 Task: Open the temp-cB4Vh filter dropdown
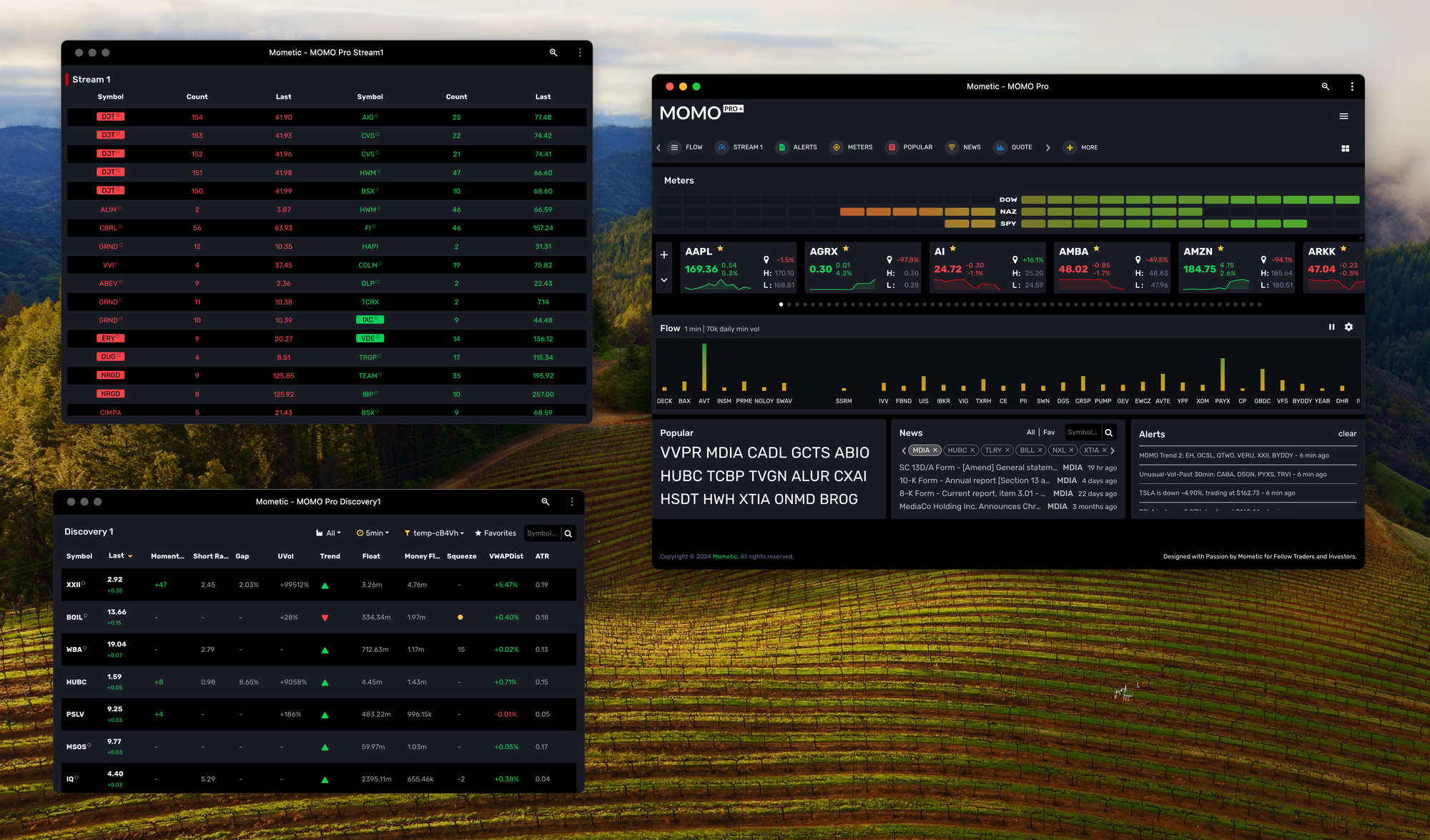pyautogui.click(x=434, y=533)
